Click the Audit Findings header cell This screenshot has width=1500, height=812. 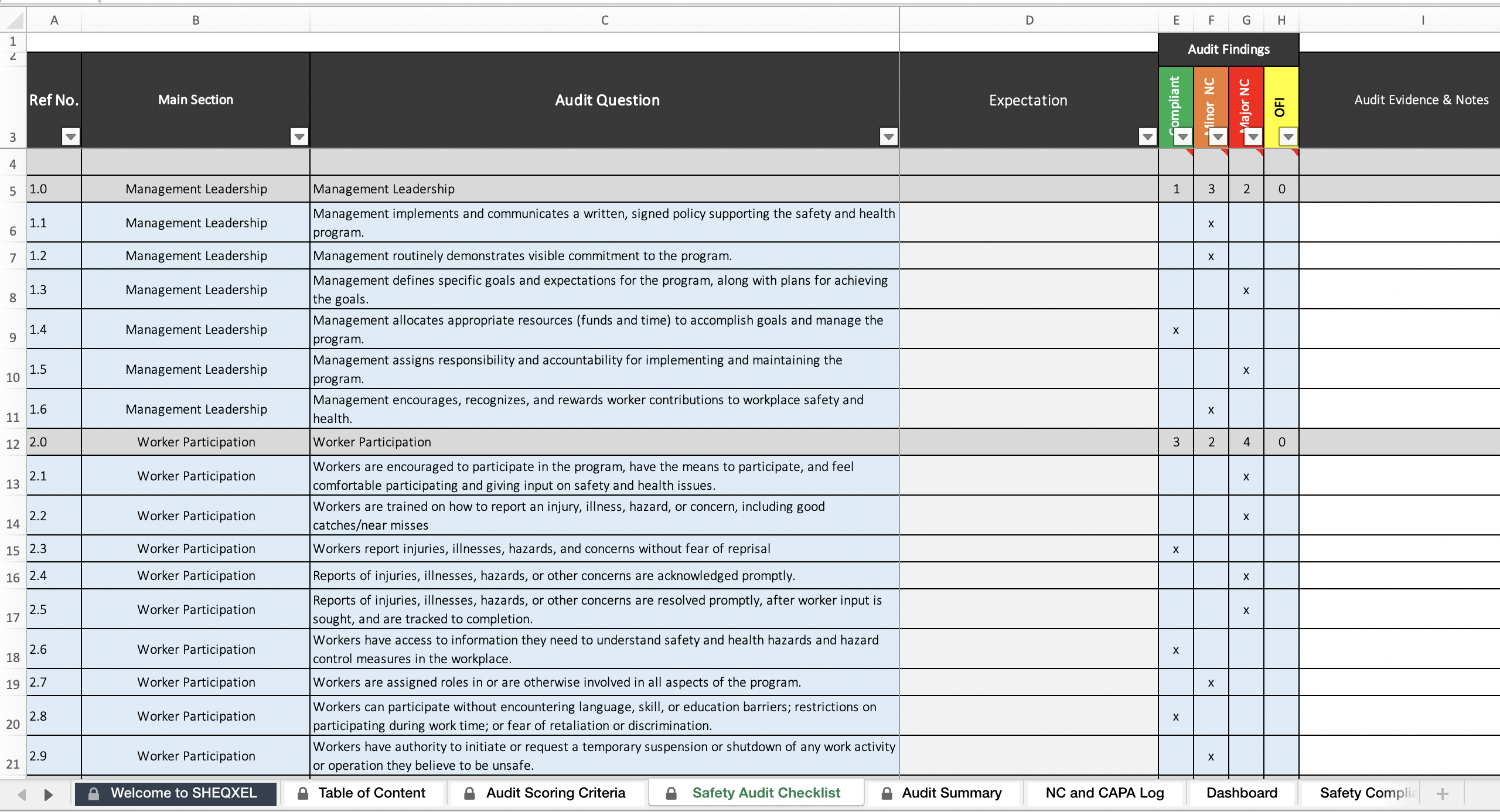(x=1229, y=50)
